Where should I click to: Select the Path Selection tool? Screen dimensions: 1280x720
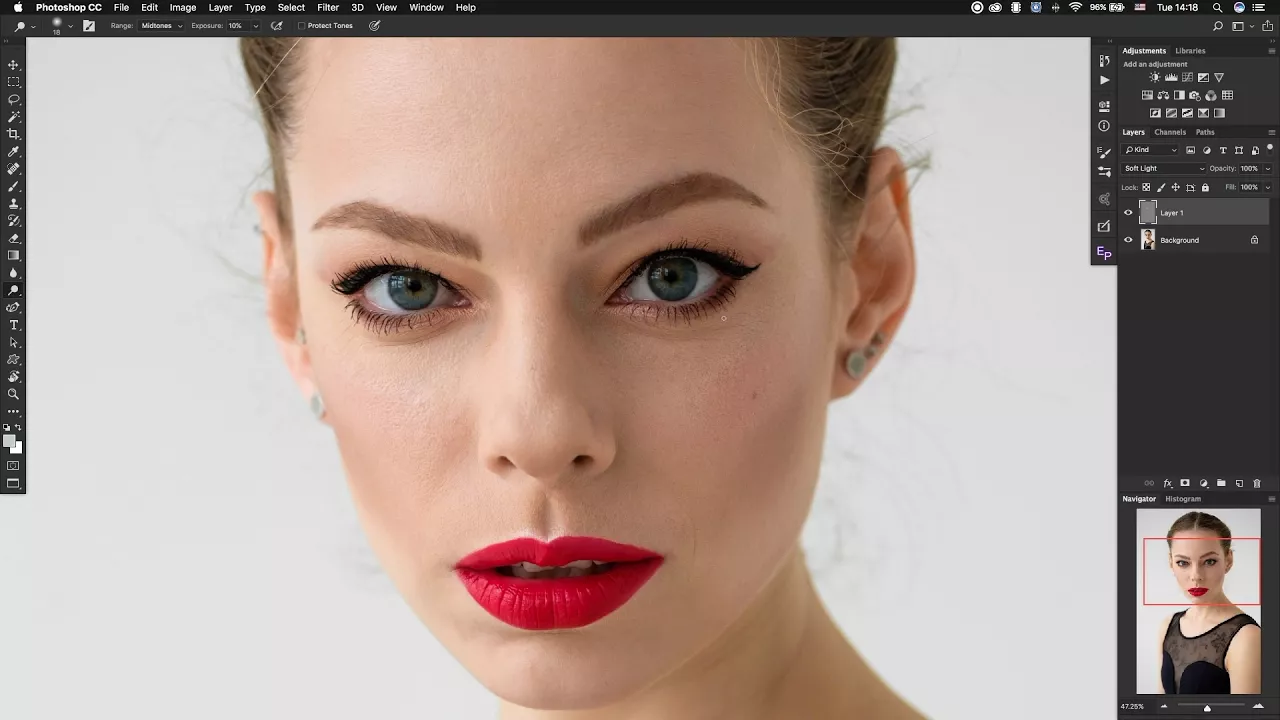coord(13,342)
